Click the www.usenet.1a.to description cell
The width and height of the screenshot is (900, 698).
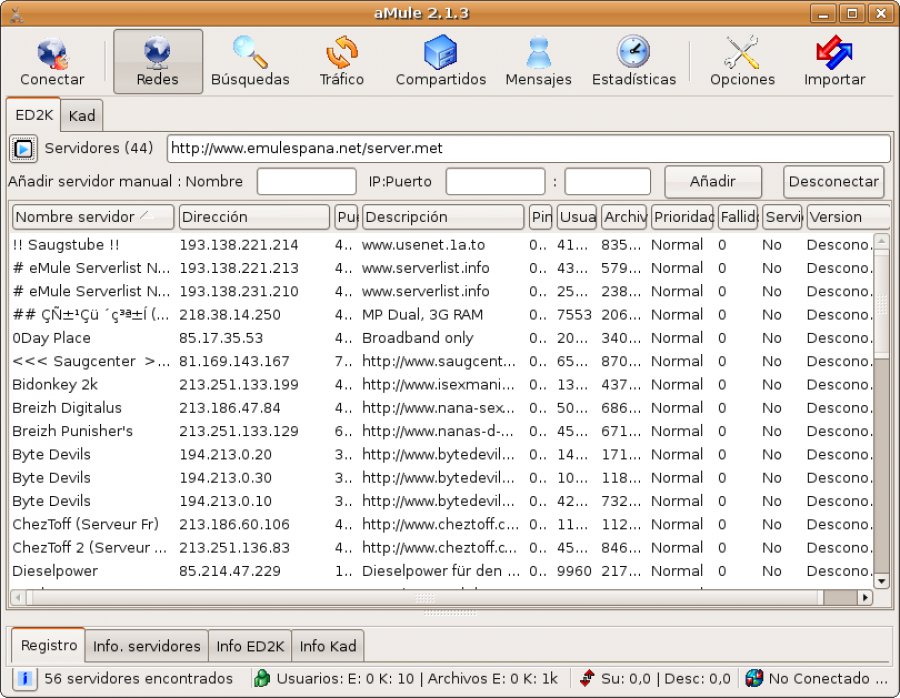pos(423,245)
